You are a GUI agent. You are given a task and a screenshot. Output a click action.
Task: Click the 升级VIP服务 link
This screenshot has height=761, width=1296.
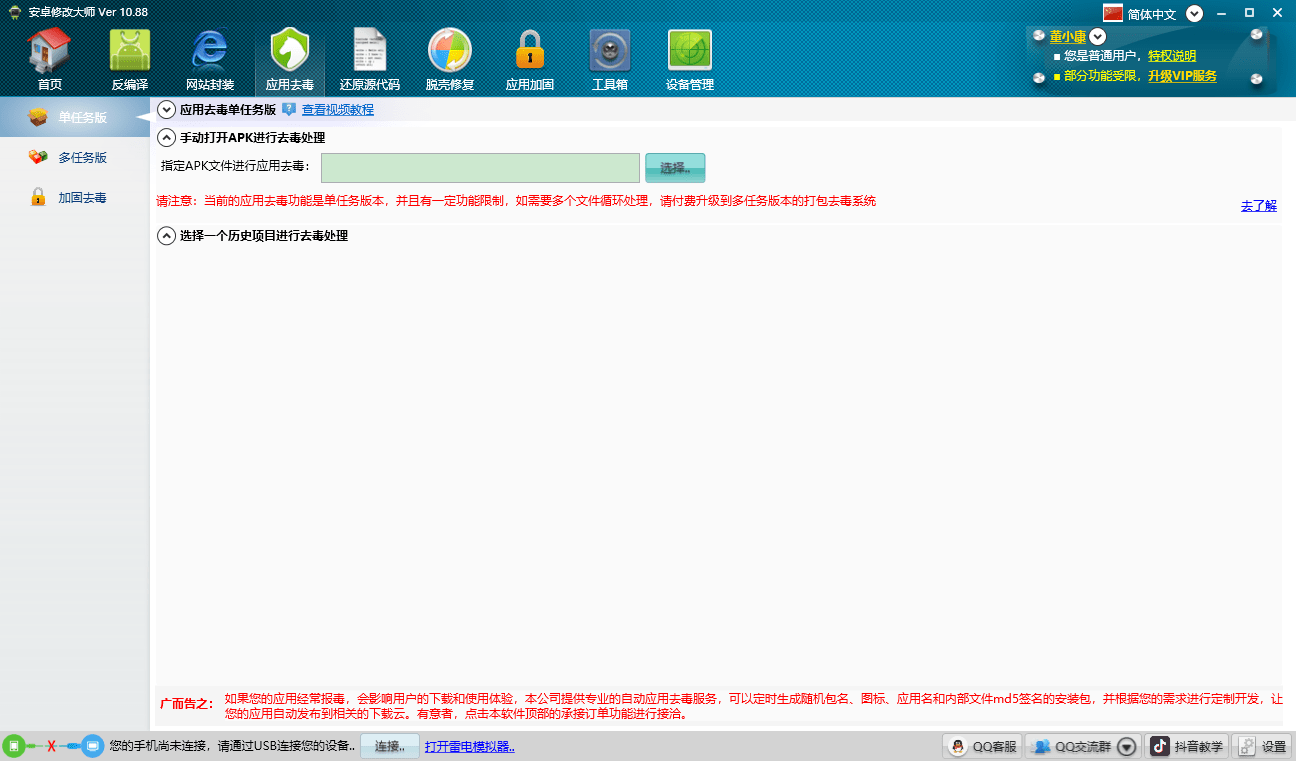pos(1182,76)
